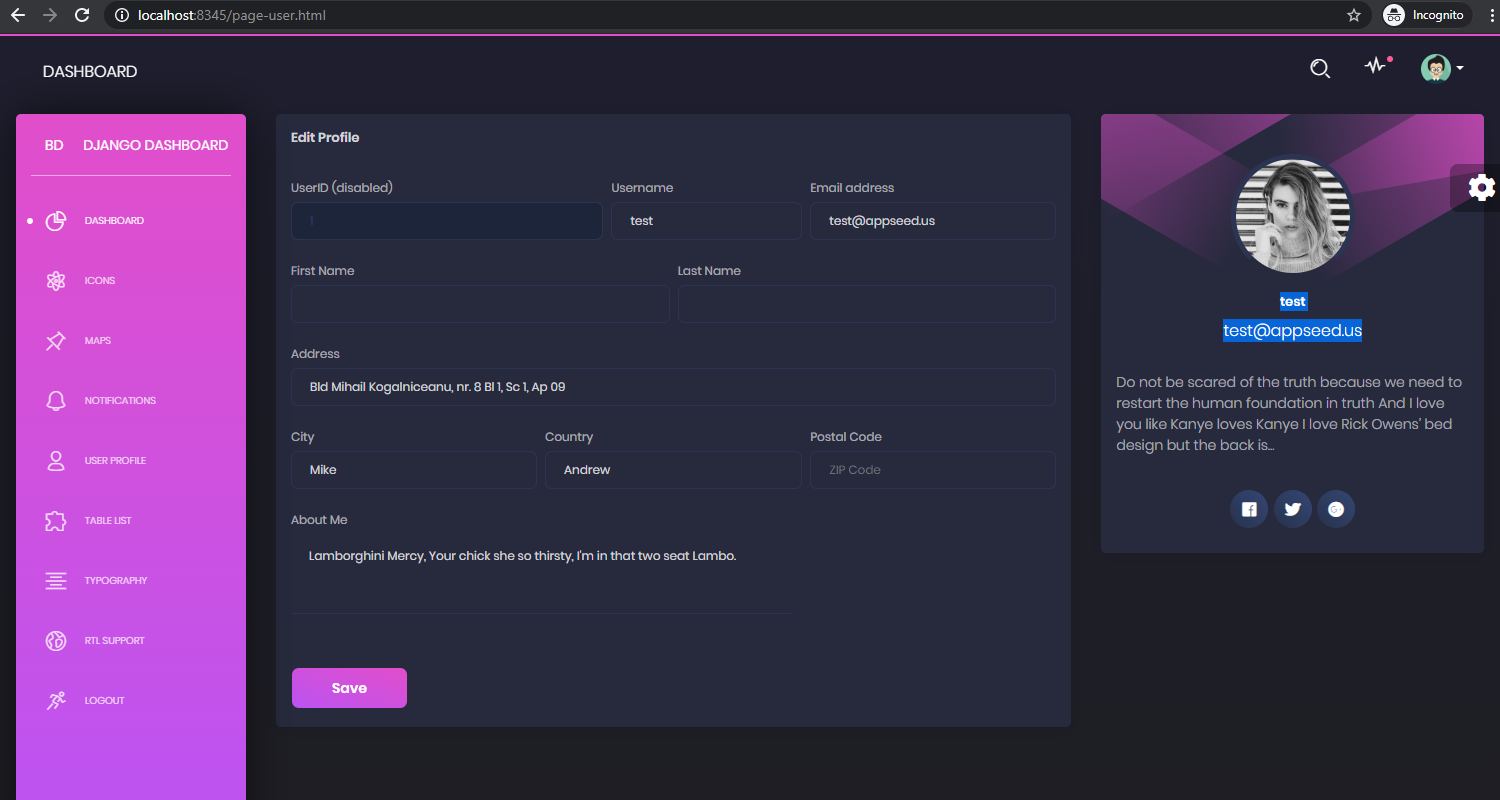This screenshot has width=1500, height=800.
Task: Open the search icon in top navbar
Action: (1320, 69)
